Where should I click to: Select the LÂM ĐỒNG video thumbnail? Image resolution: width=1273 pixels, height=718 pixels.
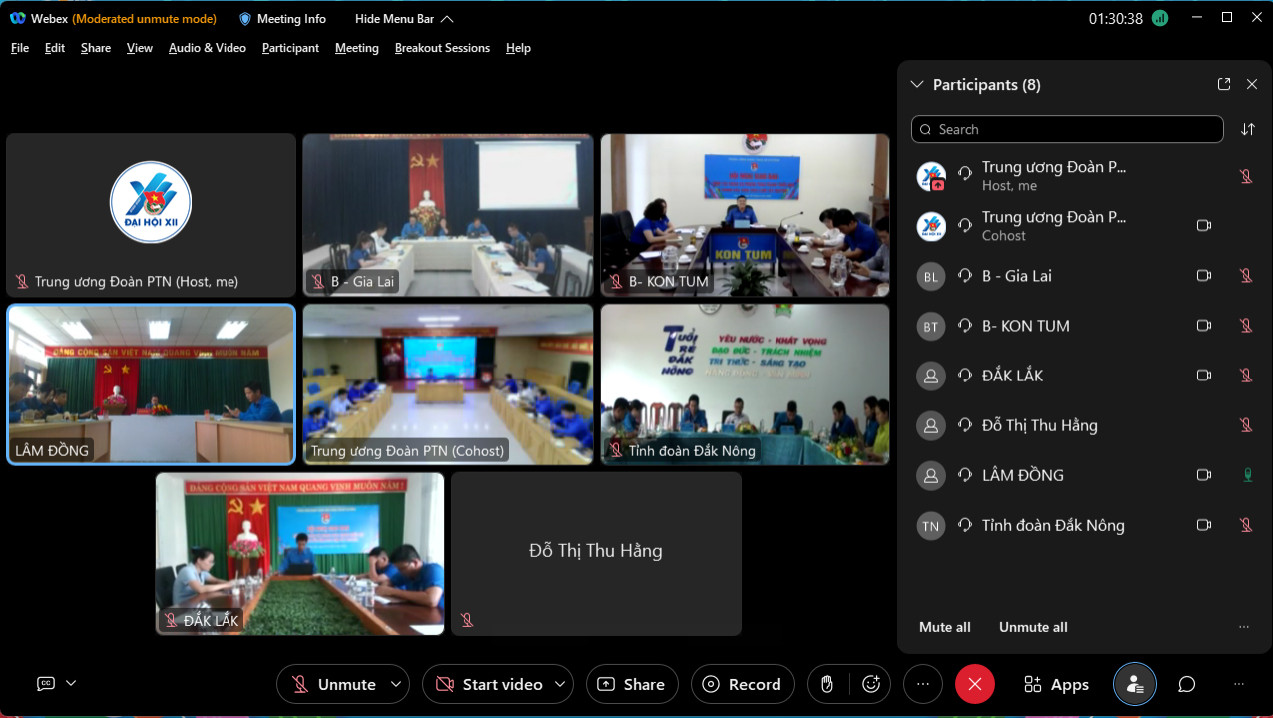point(151,385)
